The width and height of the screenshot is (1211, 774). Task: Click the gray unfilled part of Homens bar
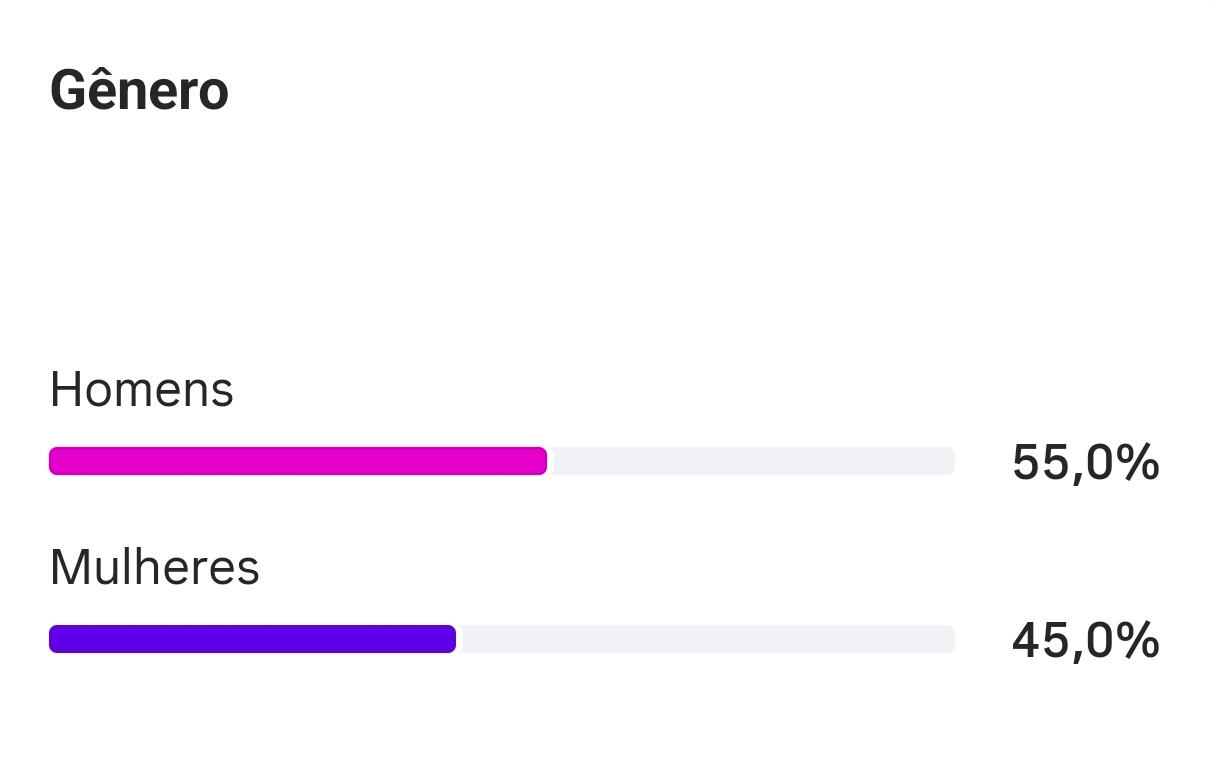(751, 461)
